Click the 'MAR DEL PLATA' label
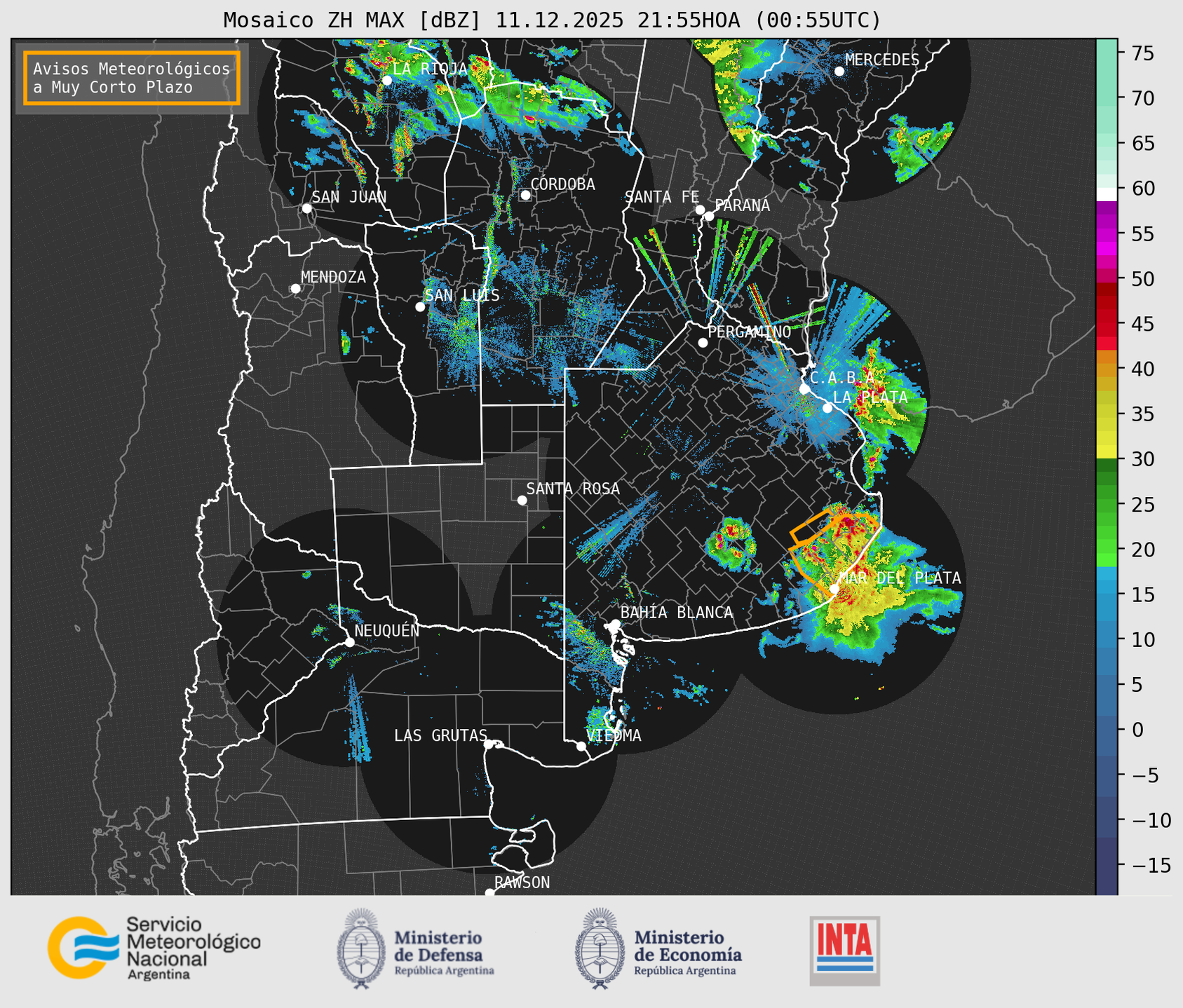This screenshot has height=1008, width=1183. (x=900, y=578)
